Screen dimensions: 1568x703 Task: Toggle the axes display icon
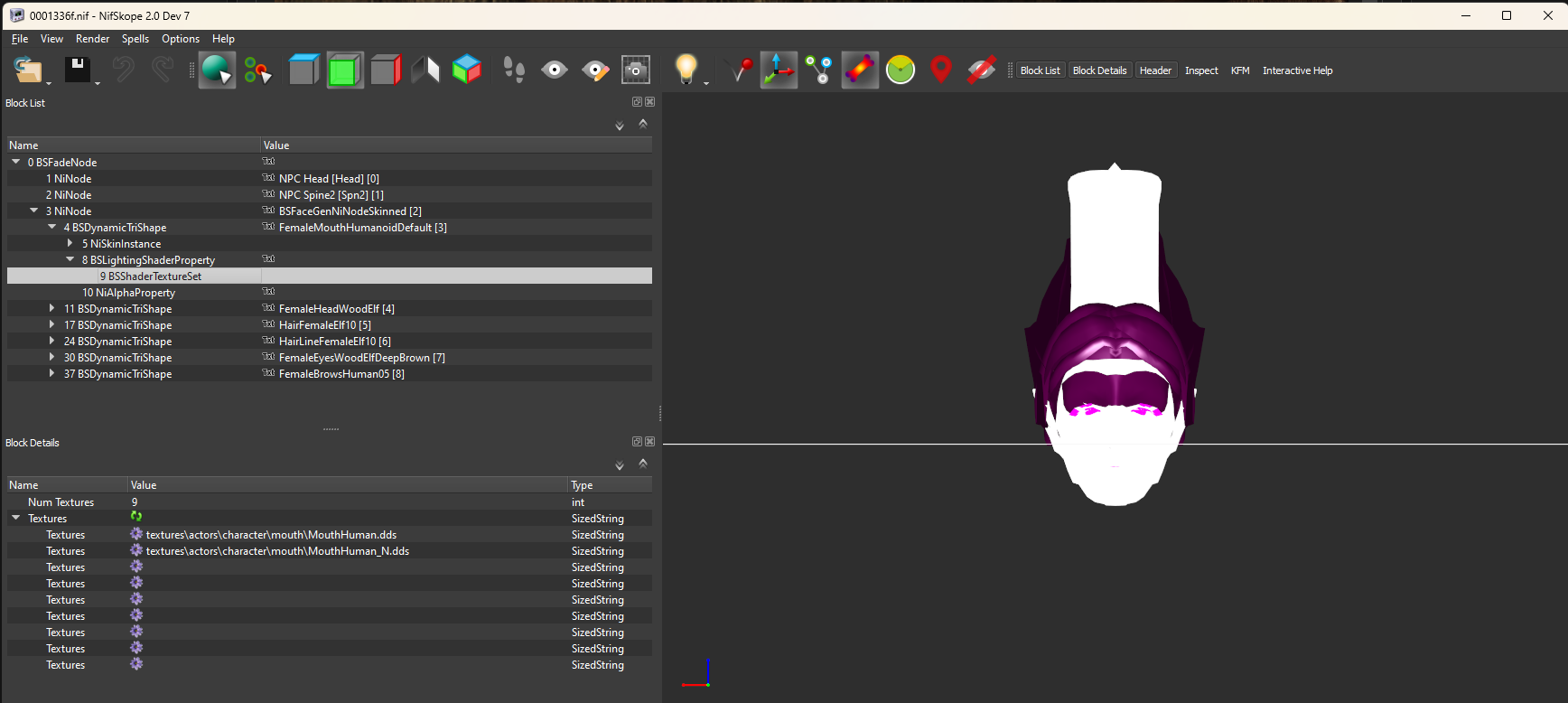pyautogui.click(x=779, y=70)
